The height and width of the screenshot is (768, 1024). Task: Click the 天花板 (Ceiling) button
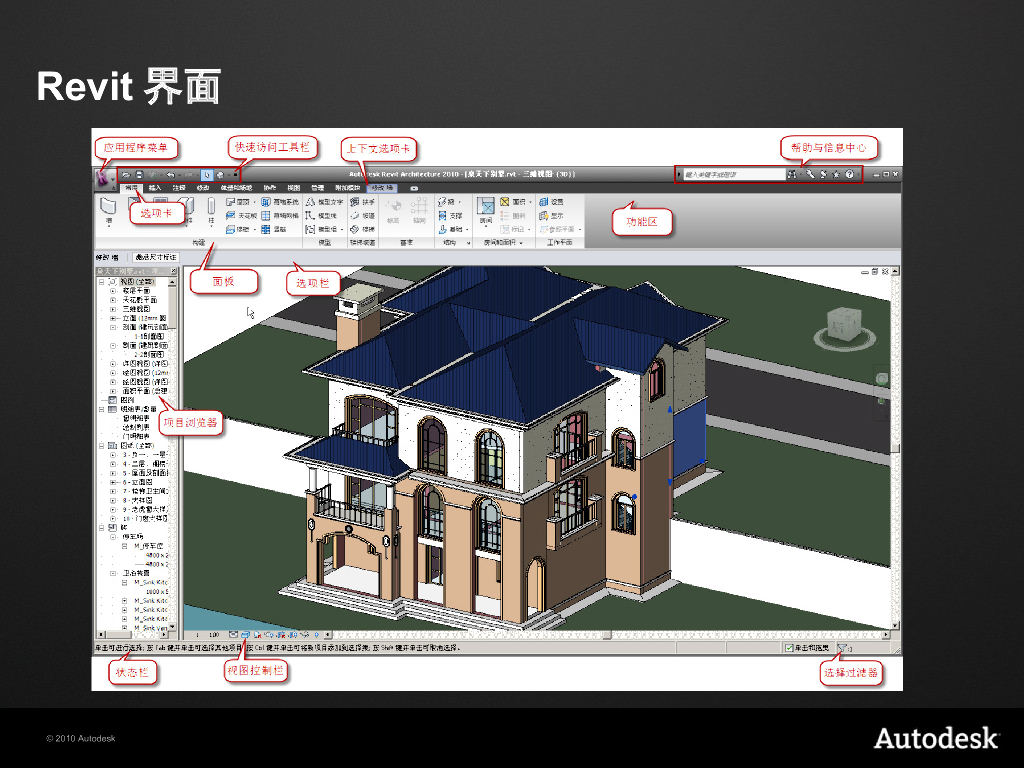(x=242, y=215)
